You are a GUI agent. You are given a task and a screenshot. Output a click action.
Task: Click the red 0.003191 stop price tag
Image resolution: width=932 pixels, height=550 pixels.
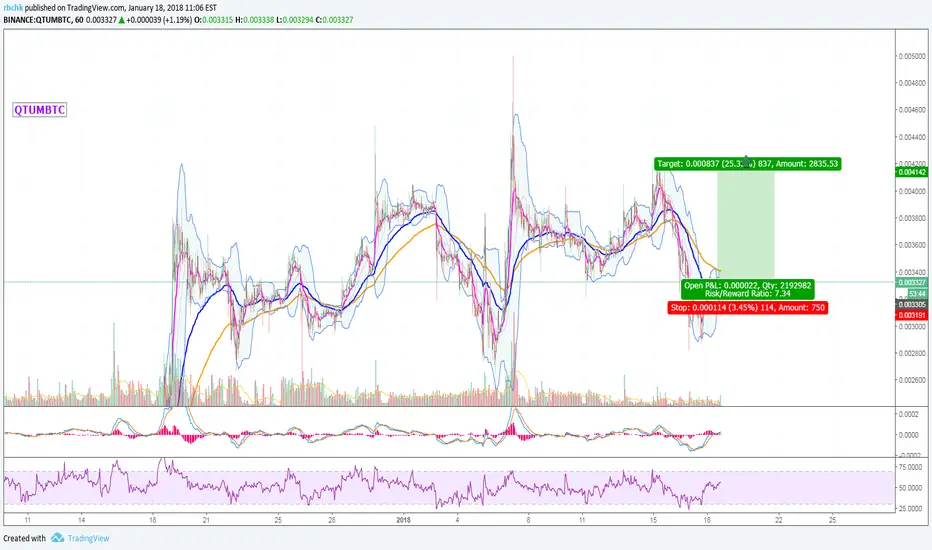pyautogui.click(x=912, y=315)
